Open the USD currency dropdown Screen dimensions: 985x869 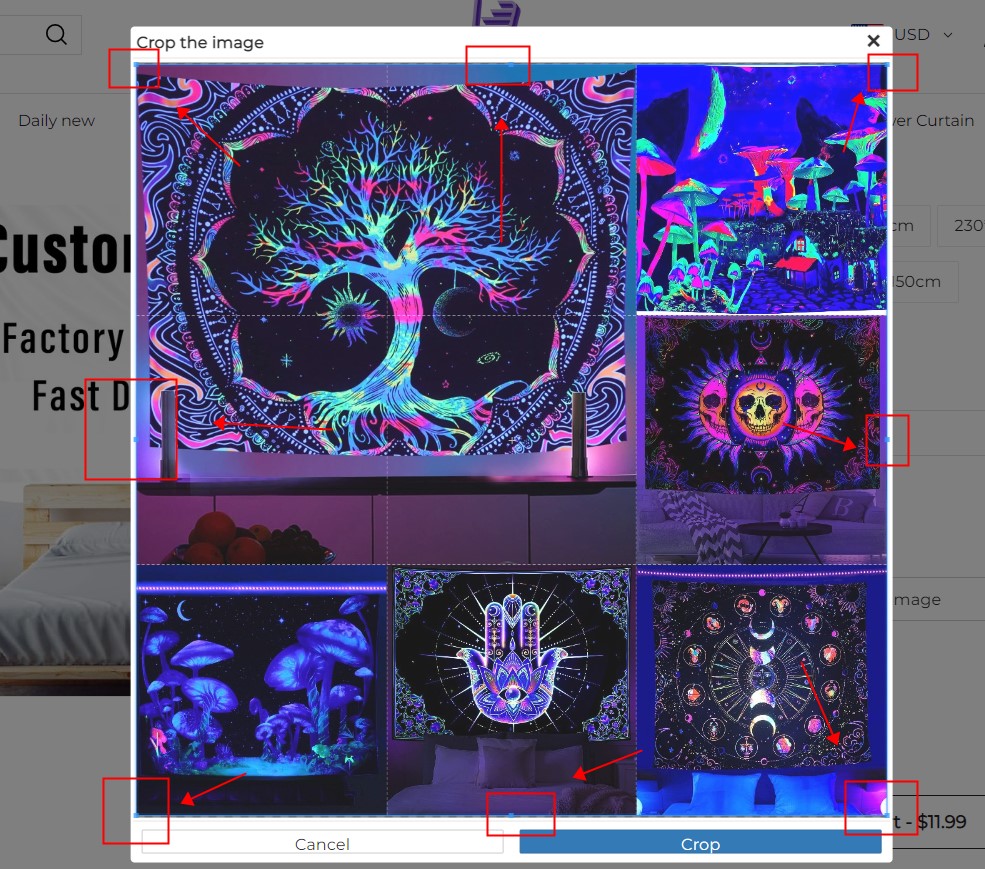(x=923, y=35)
